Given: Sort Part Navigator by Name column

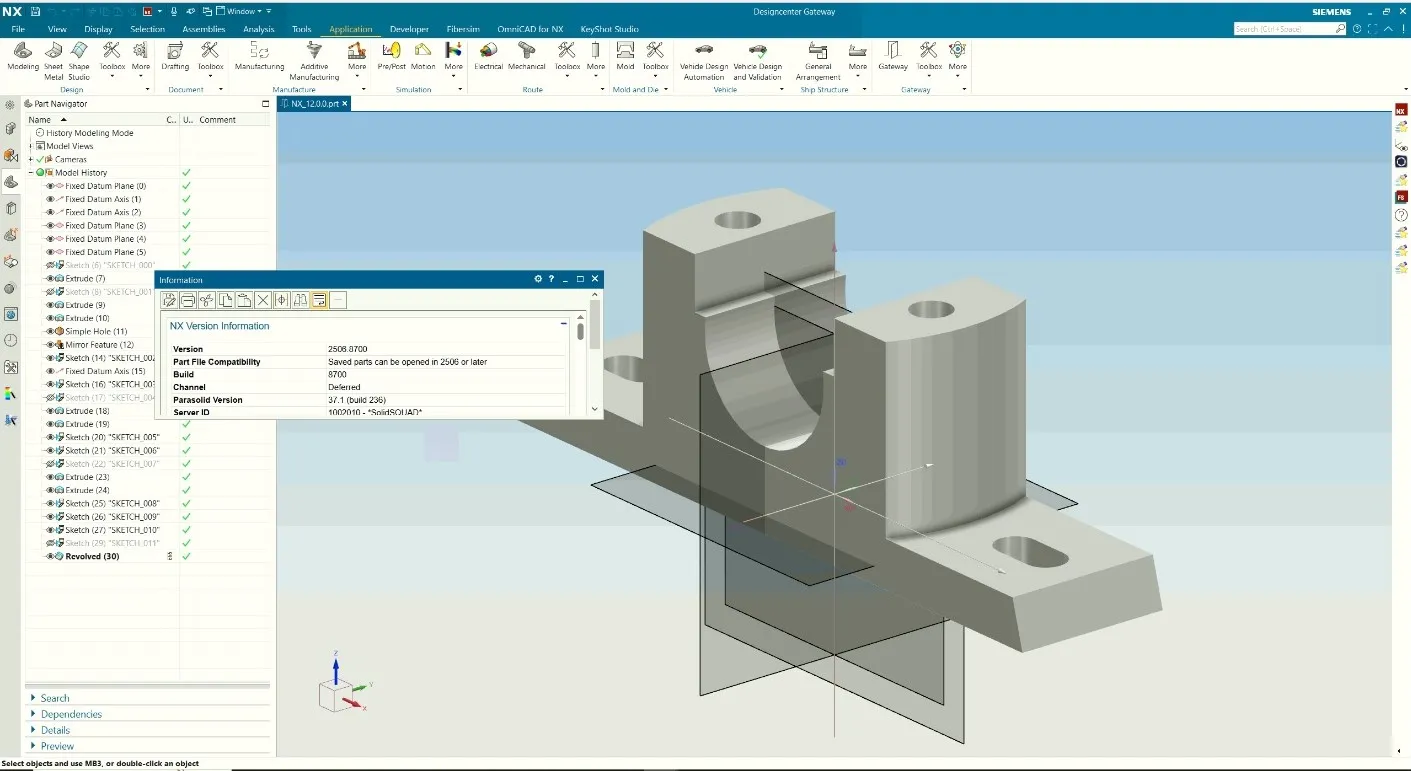Looking at the screenshot, I should tap(40, 119).
